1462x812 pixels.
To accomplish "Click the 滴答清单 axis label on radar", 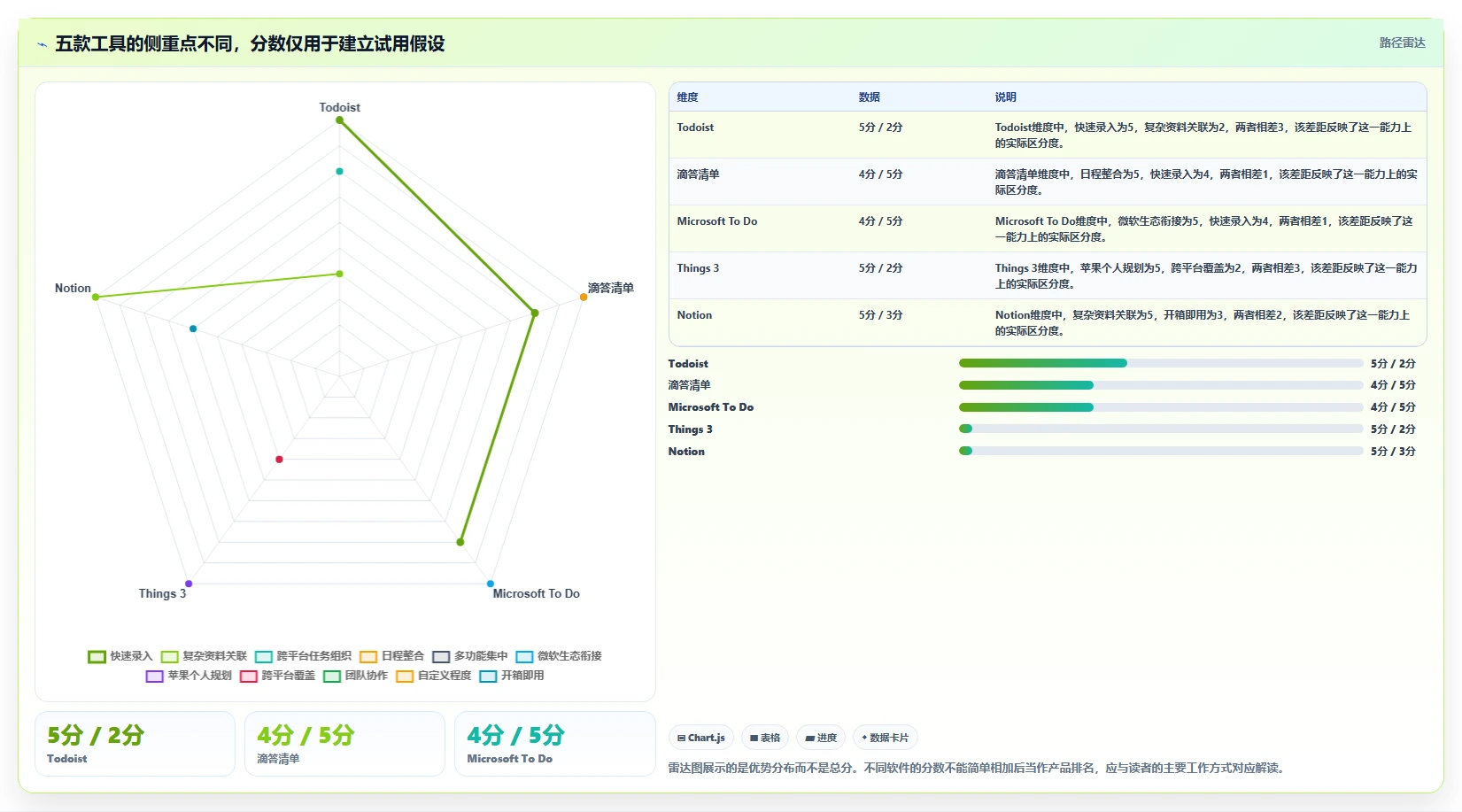I will pos(611,288).
